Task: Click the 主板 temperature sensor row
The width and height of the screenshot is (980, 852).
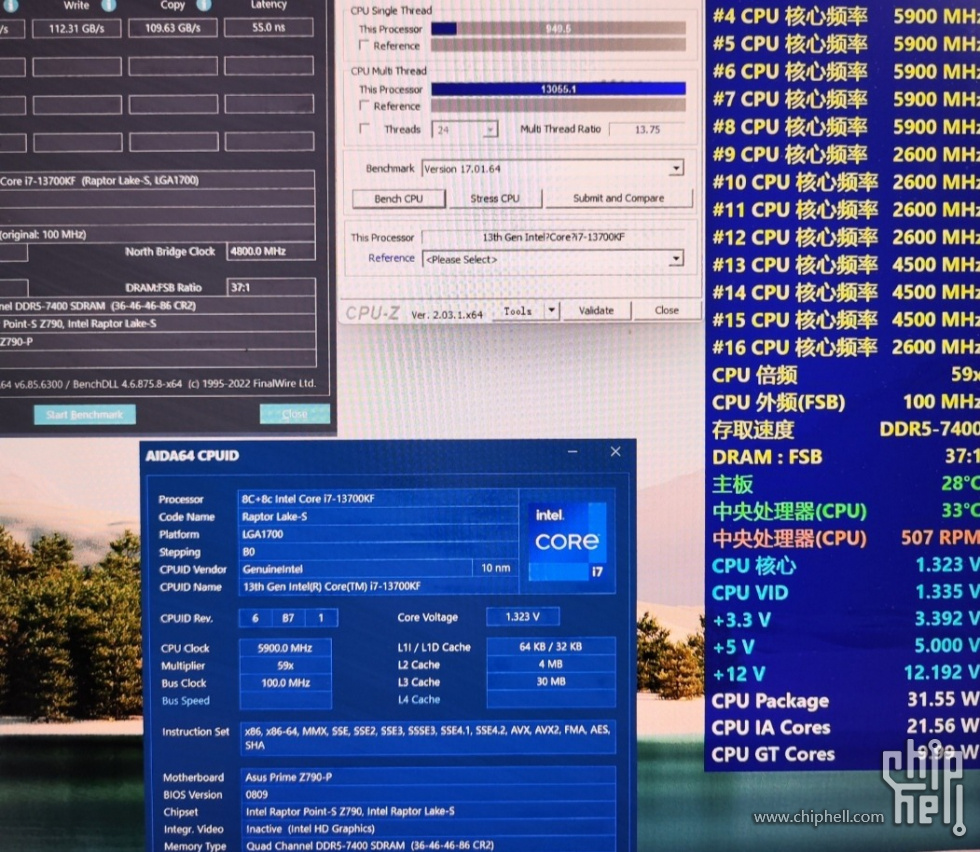Action: click(846, 484)
